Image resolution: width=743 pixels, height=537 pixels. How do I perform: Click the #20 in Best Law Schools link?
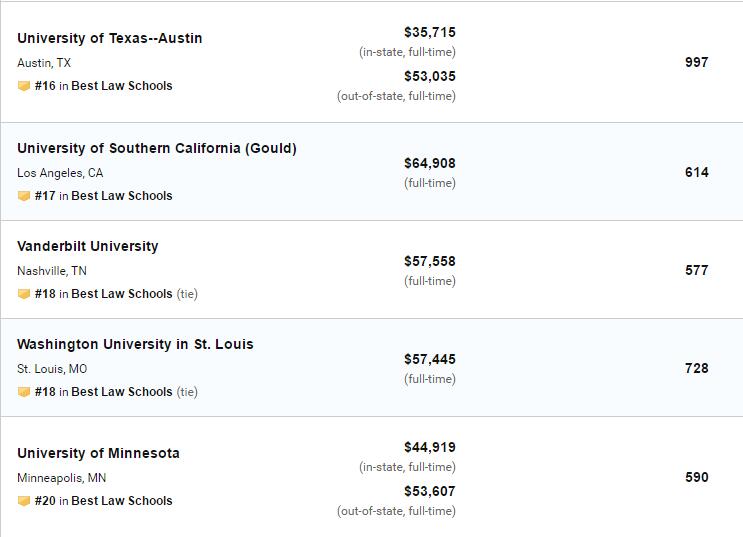pyautogui.click(x=103, y=501)
